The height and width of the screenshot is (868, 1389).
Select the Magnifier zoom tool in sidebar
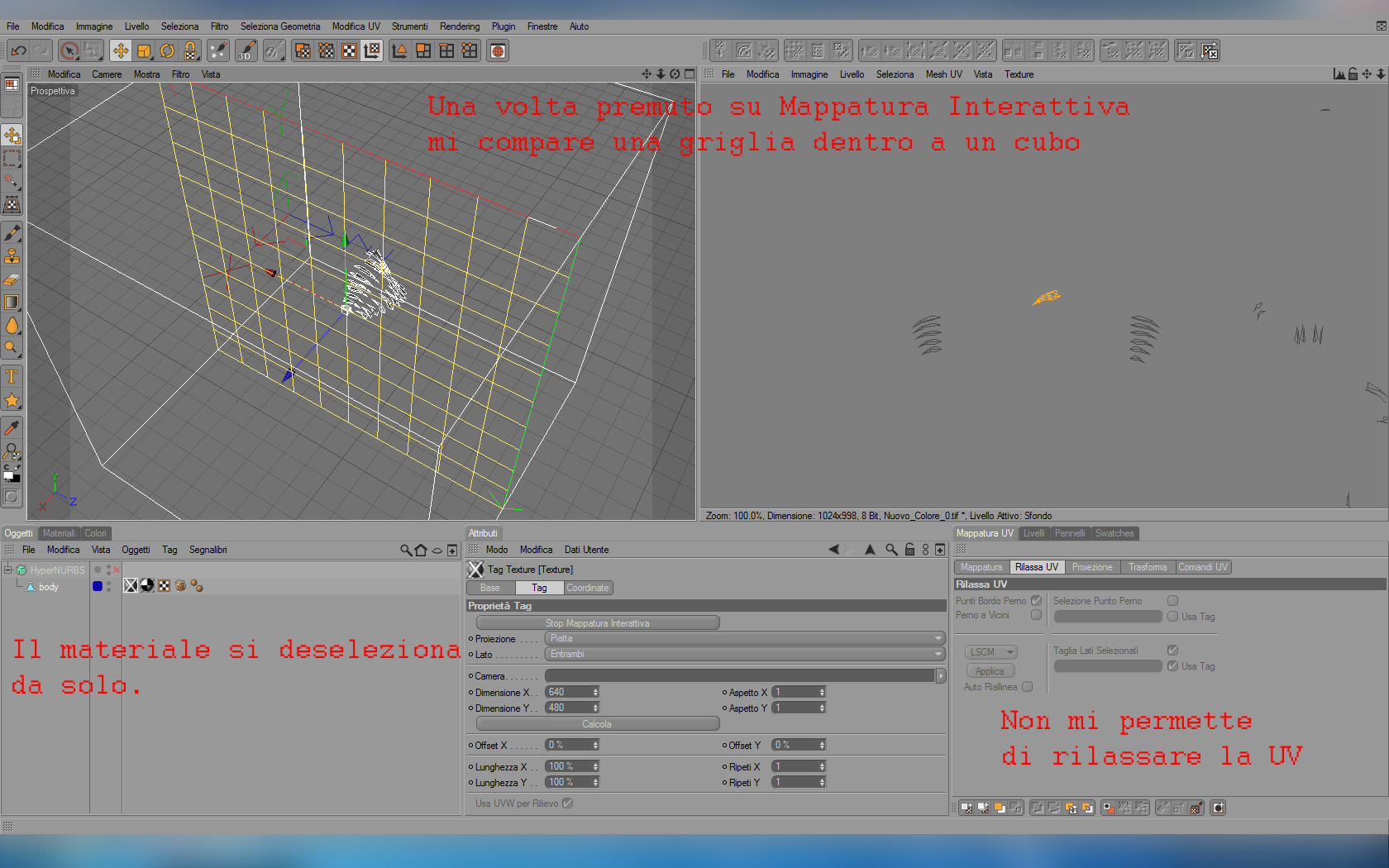pyautogui.click(x=12, y=348)
